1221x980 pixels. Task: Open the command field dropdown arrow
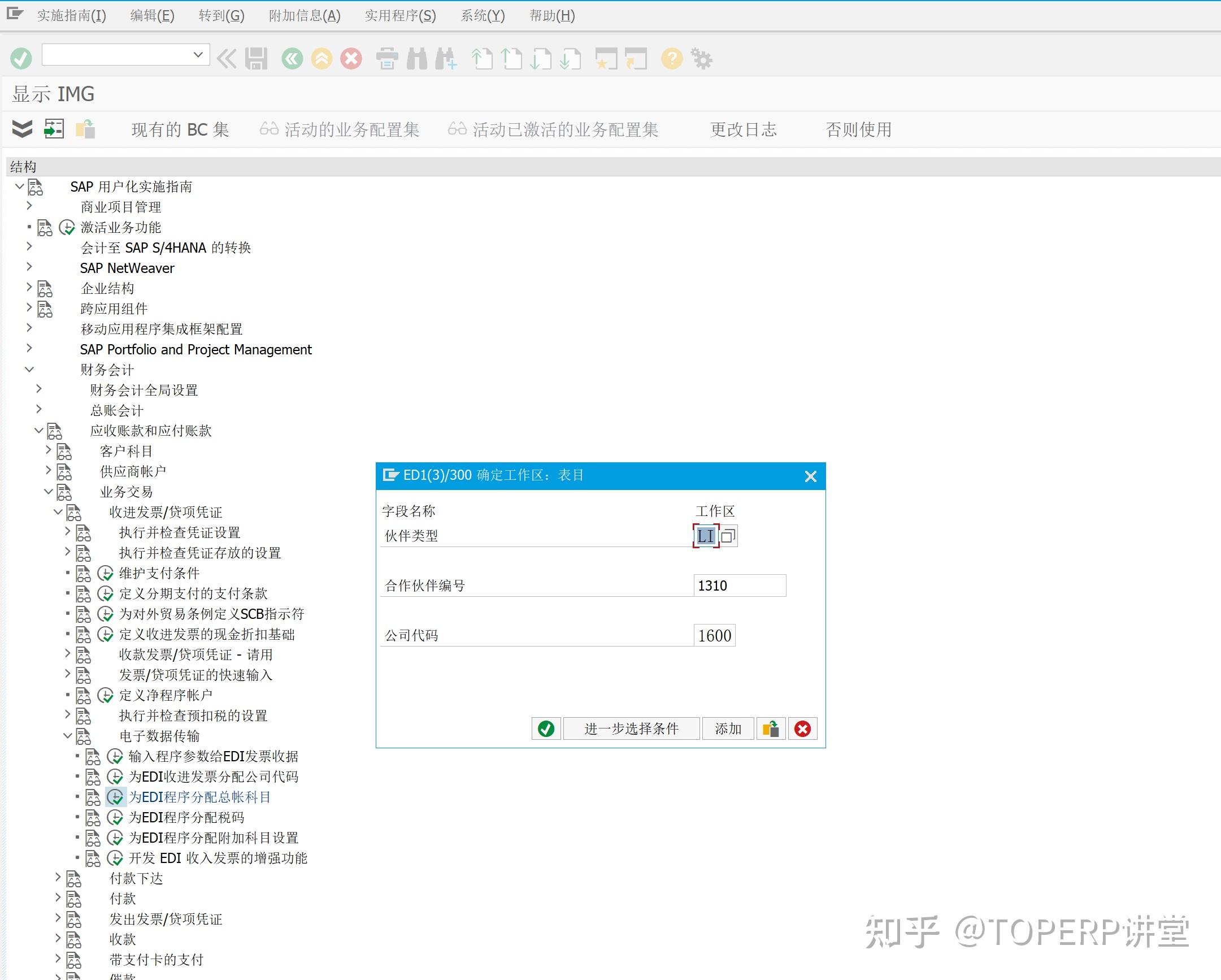tap(198, 54)
